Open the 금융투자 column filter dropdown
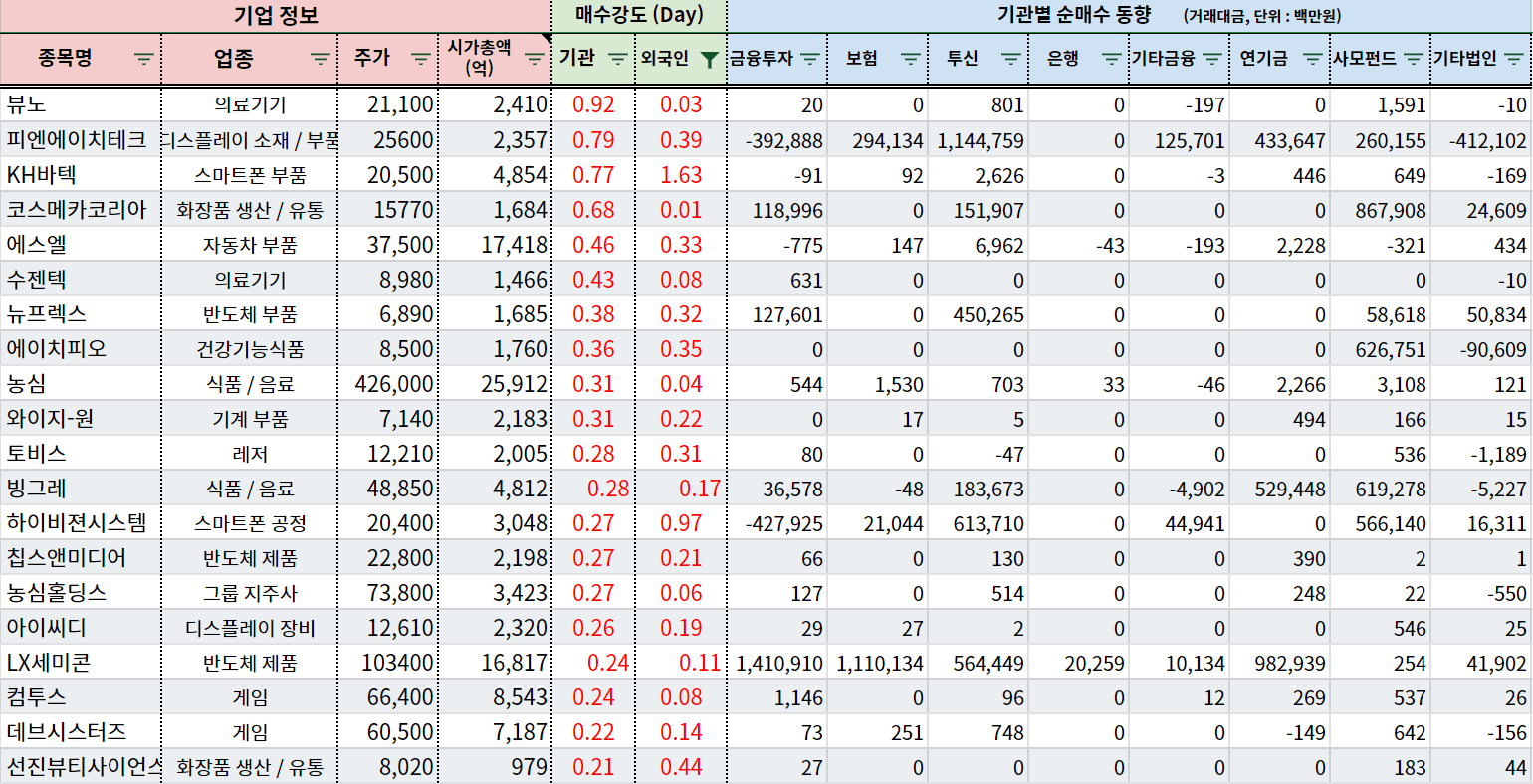This screenshot has width=1533, height=784. (x=810, y=59)
